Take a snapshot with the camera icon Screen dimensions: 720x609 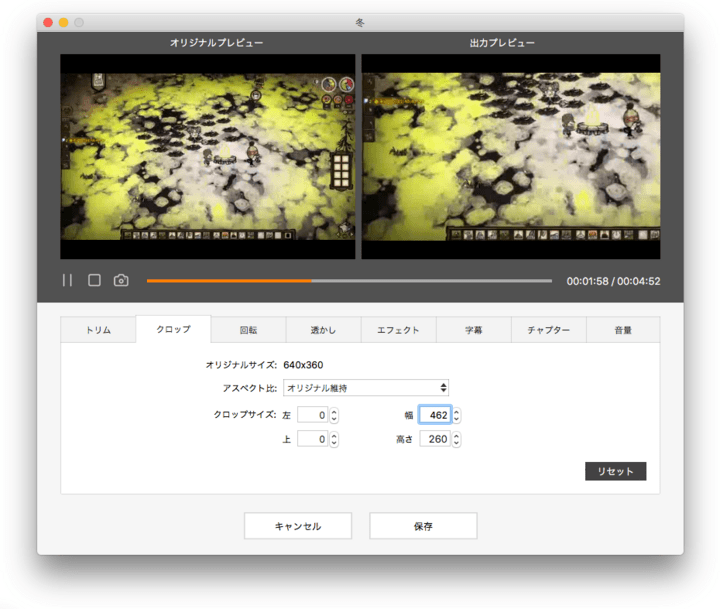[121, 281]
